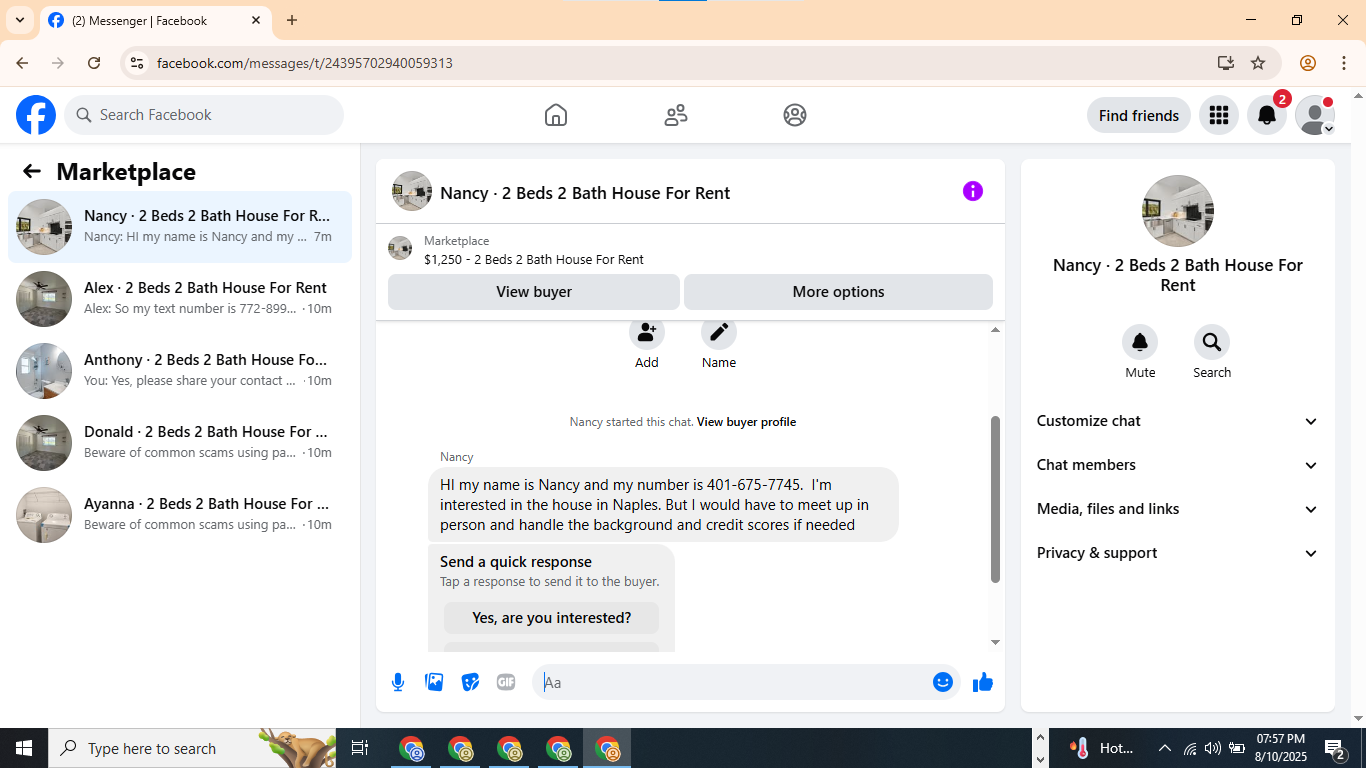Image resolution: width=1366 pixels, height=768 pixels.
Task: Open the Groups icon in top navigation
Action: 795,115
